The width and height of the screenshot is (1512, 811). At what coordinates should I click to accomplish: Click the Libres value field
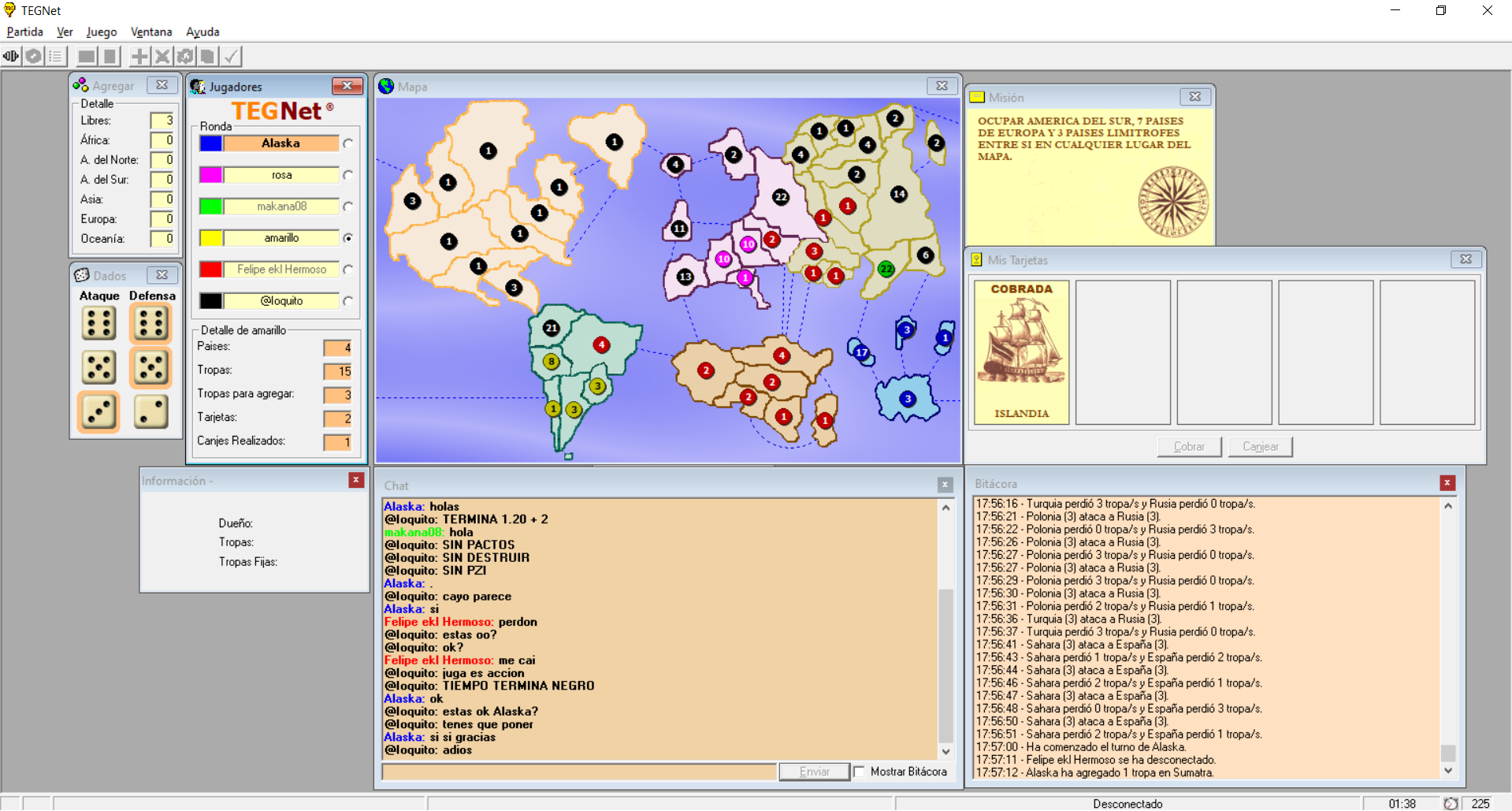point(162,120)
